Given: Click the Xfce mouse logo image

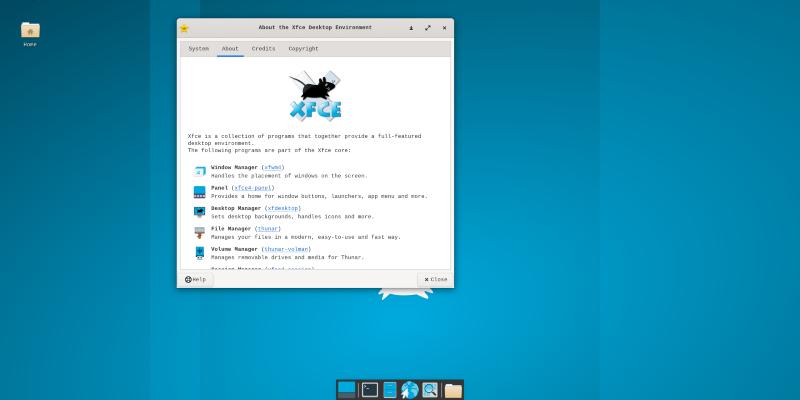Looking at the screenshot, I should [x=316, y=96].
